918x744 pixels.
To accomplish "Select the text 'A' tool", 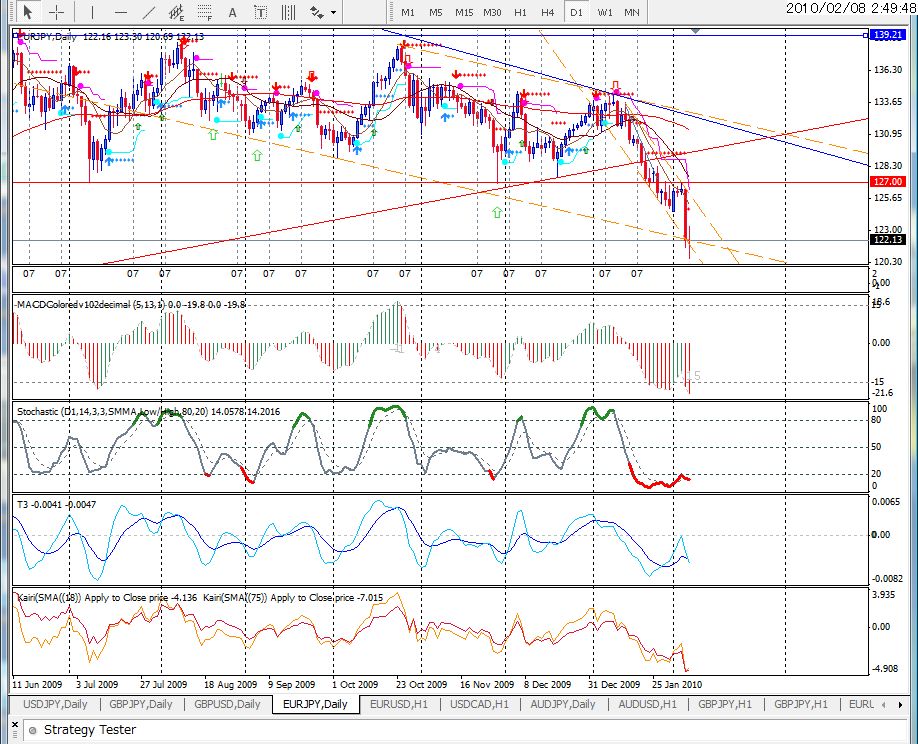I will 232,12.
